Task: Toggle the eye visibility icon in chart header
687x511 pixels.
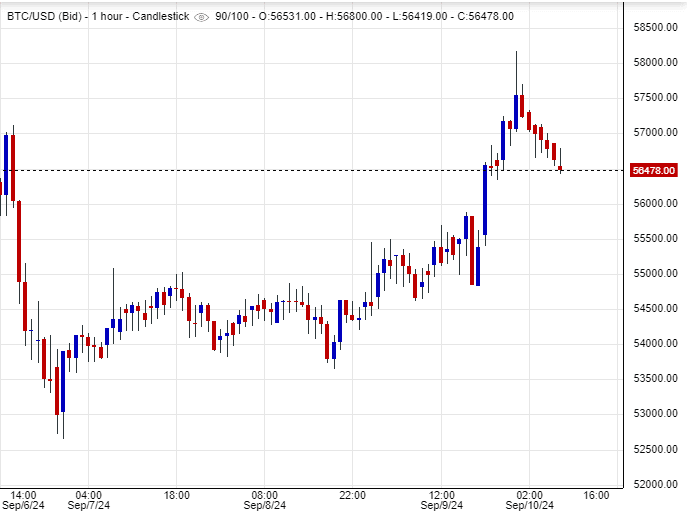Action: click(201, 17)
